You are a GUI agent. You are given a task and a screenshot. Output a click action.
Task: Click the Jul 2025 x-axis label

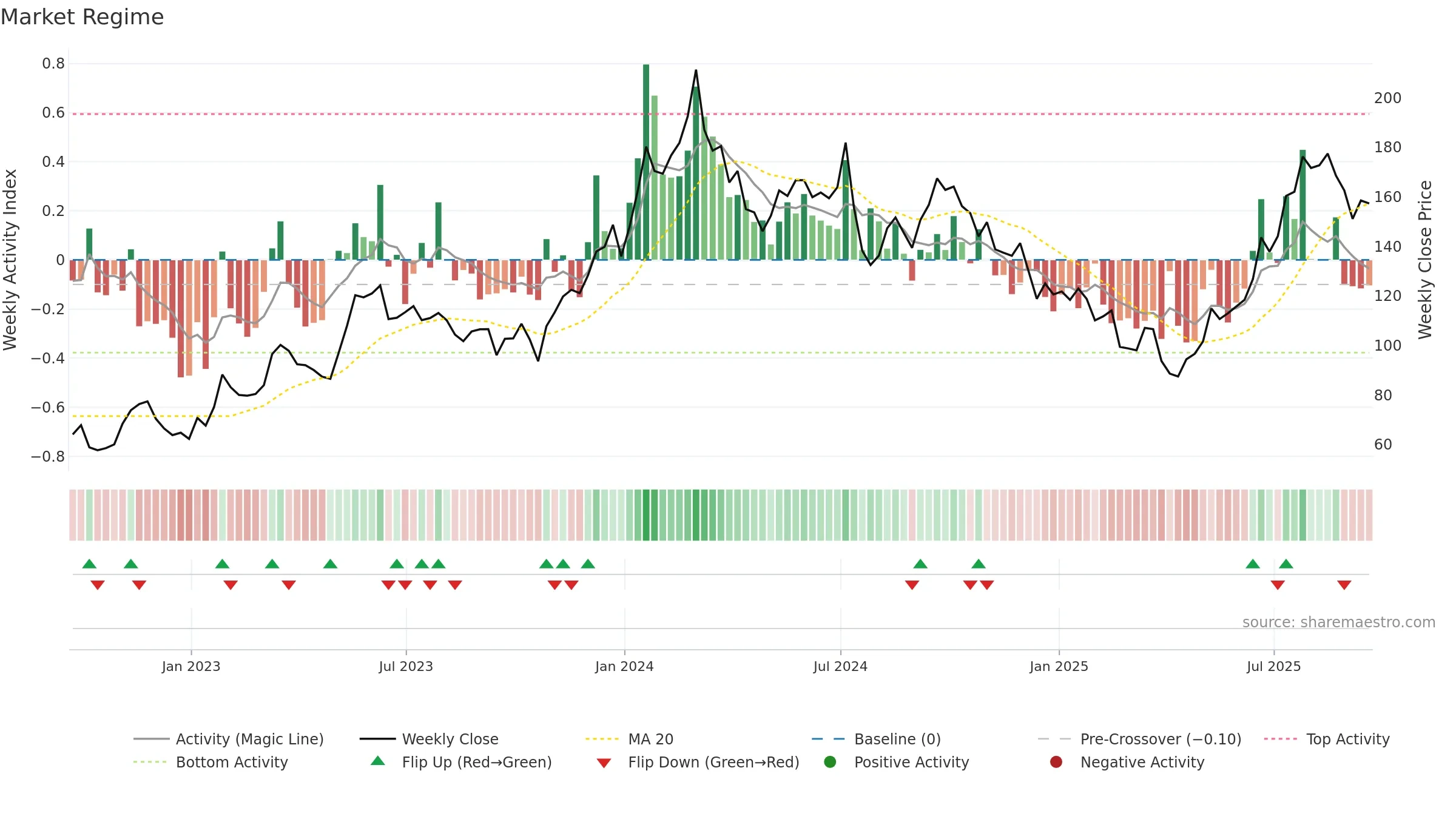pyautogui.click(x=1274, y=666)
